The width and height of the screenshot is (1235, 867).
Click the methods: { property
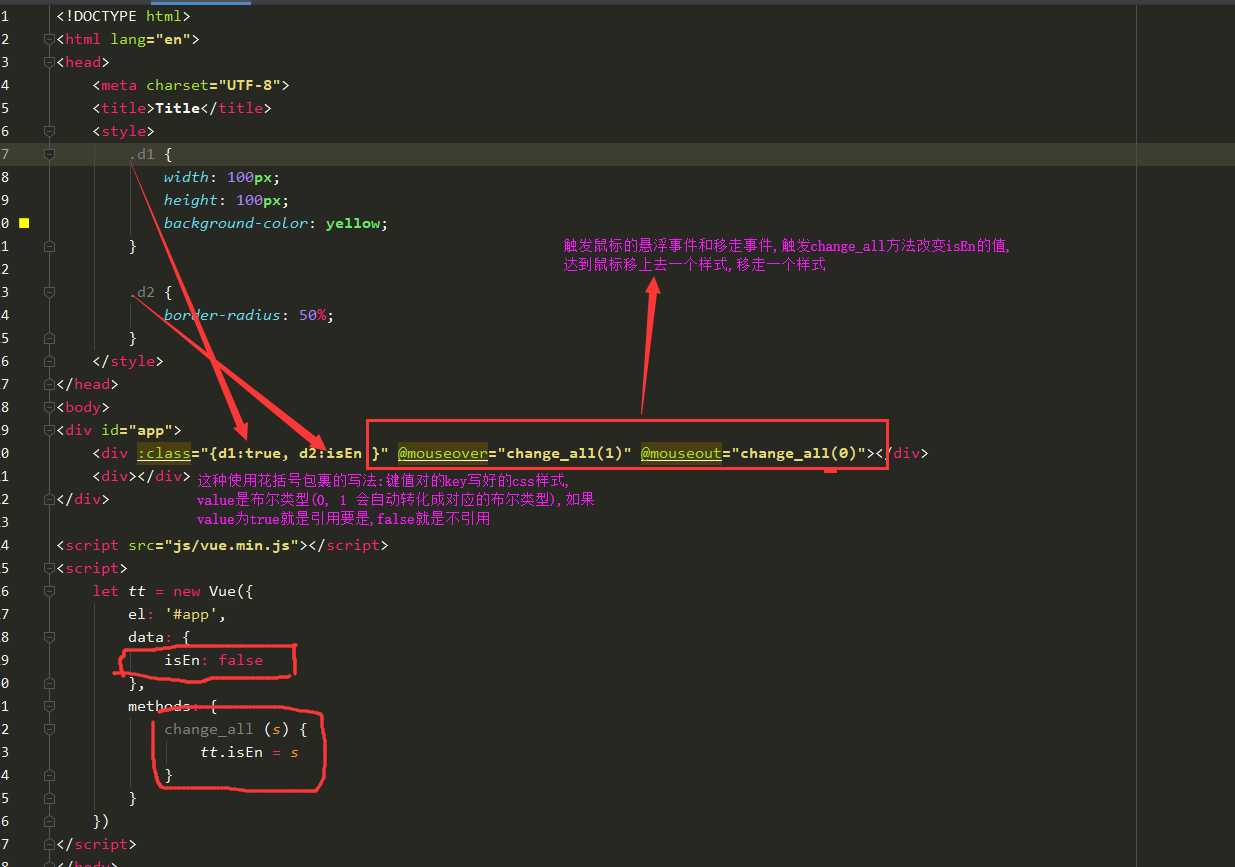pyautogui.click(x=173, y=706)
